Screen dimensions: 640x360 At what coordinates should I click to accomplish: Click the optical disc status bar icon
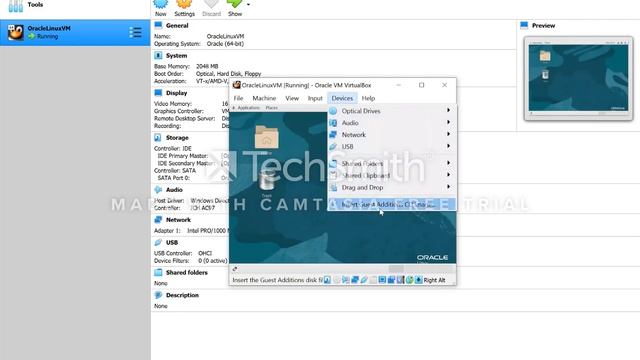coord(336,280)
